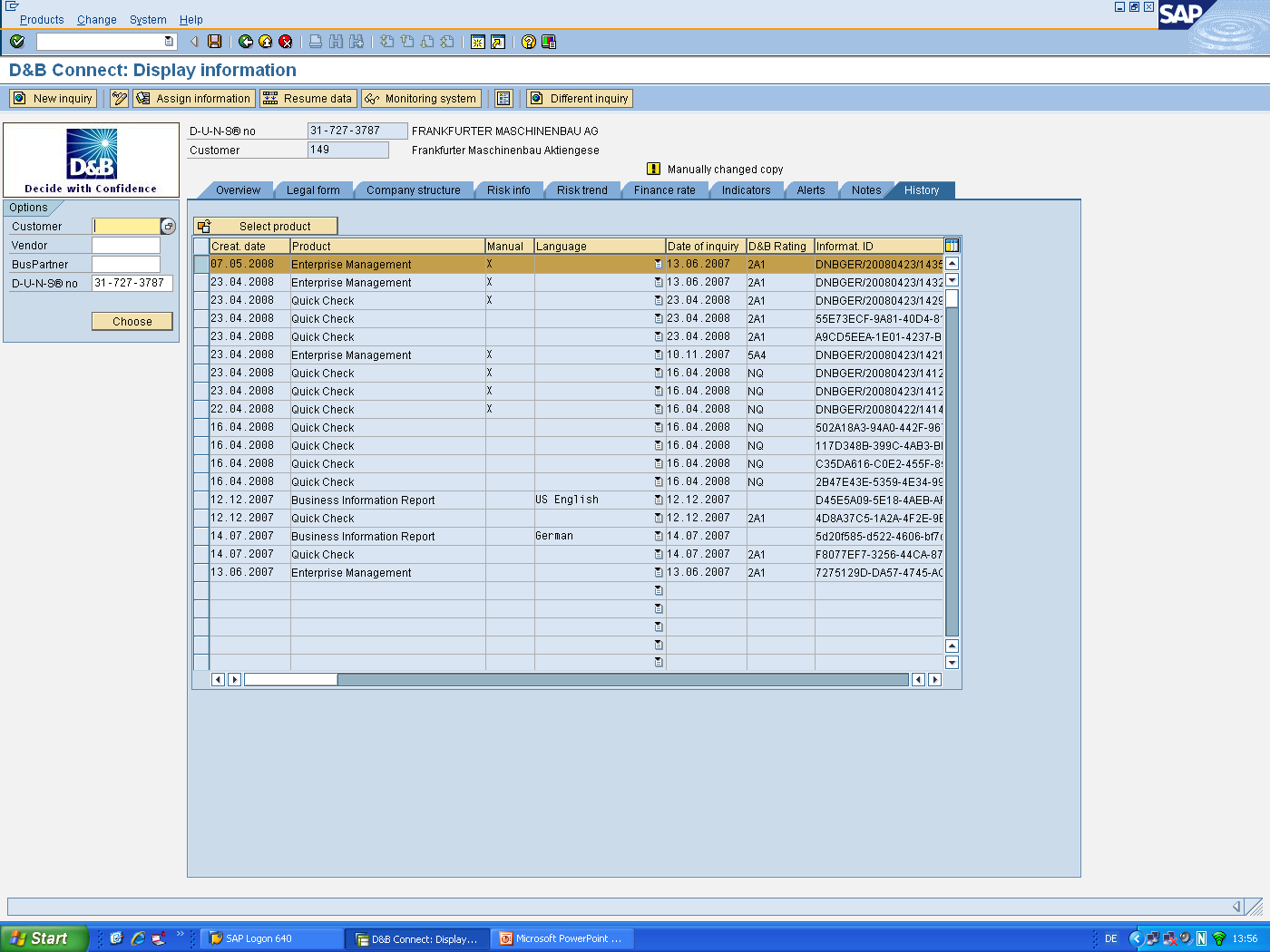Click the Options D-U-N-S no field
1270x952 pixels.
[x=132, y=283]
